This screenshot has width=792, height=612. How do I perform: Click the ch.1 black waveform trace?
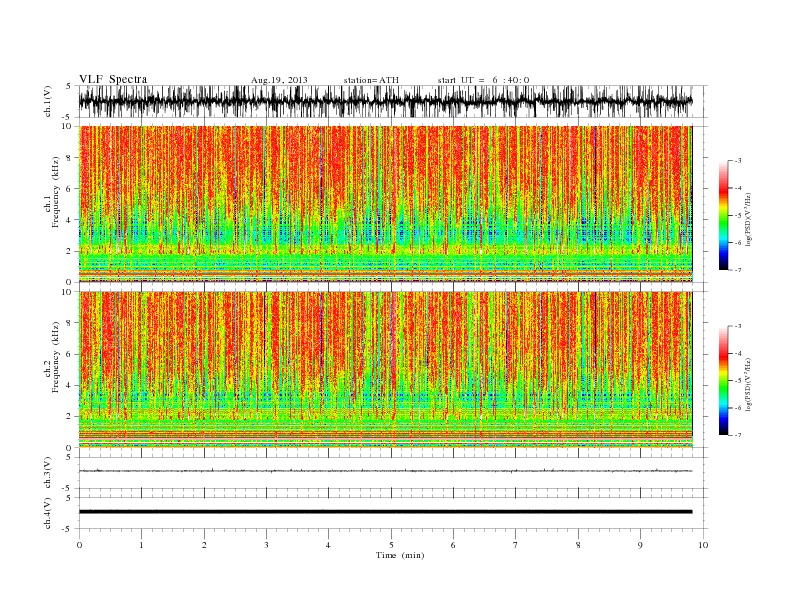[x=385, y=101]
